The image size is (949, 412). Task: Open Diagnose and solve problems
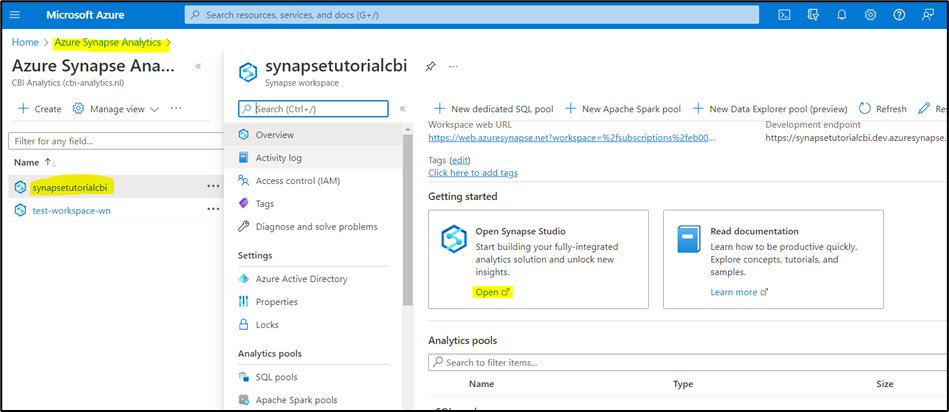319,226
